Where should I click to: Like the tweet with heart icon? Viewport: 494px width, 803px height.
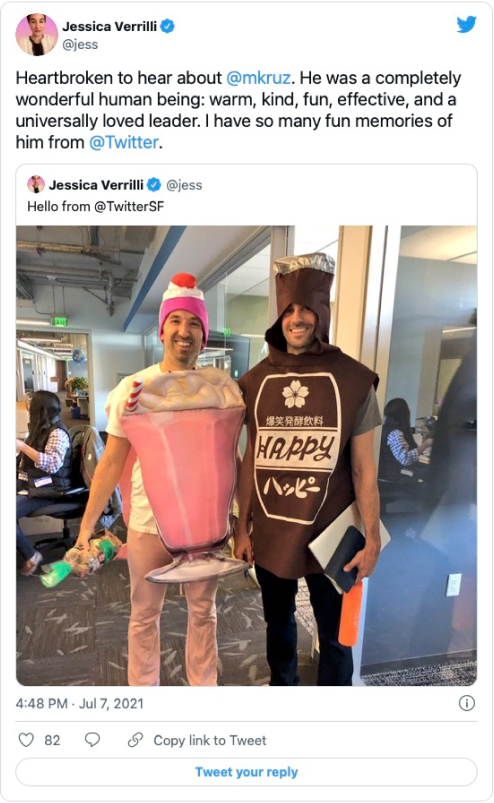pos(26,740)
